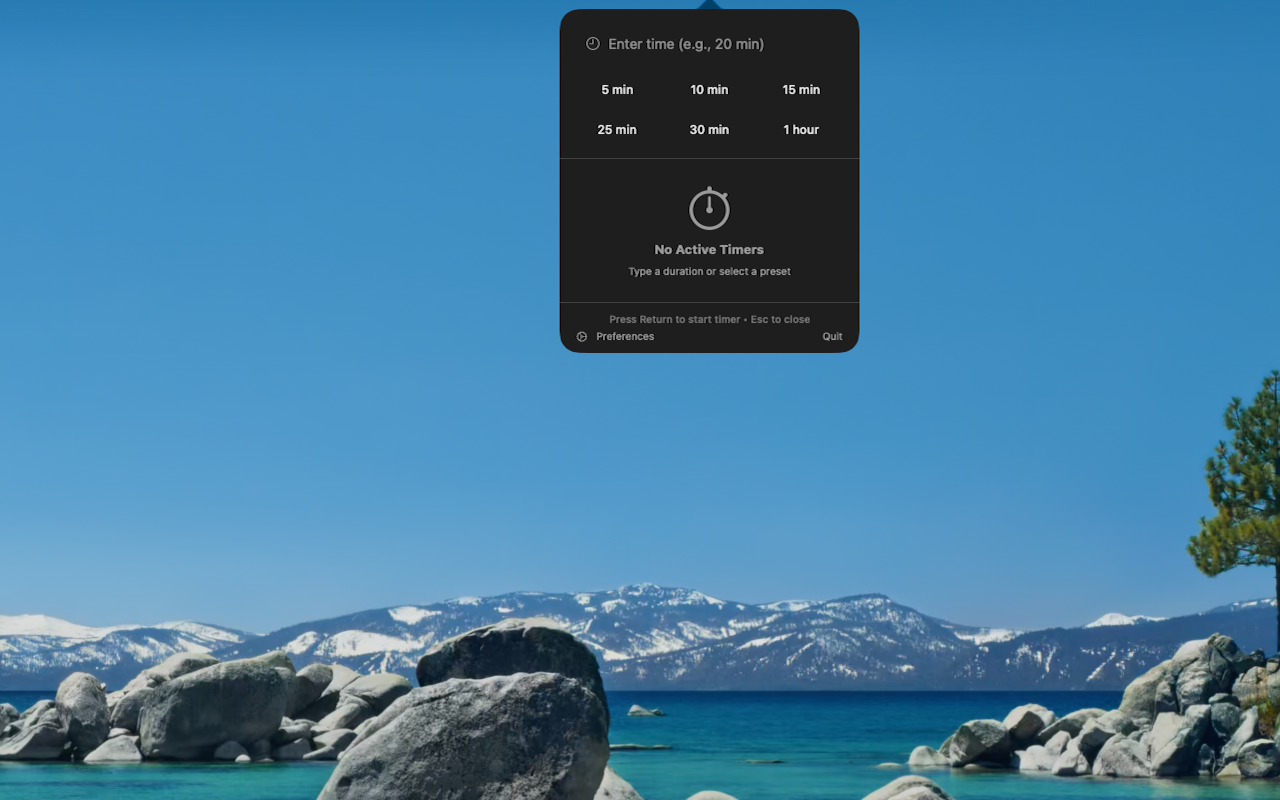Viewport: 1280px width, 800px height.
Task: Pick the 30 min preset
Action: [709, 129]
